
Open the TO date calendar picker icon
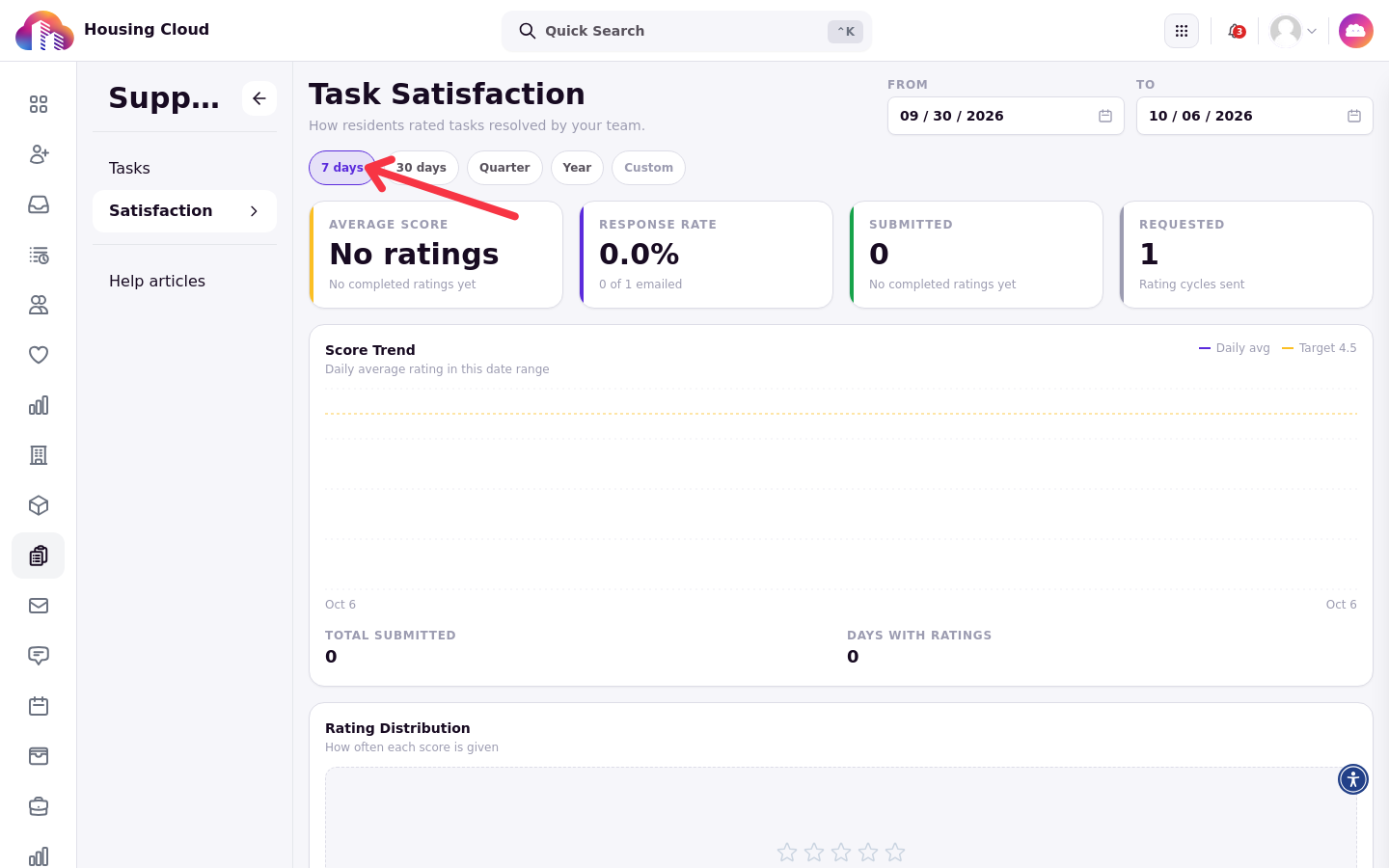coord(1354,116)
